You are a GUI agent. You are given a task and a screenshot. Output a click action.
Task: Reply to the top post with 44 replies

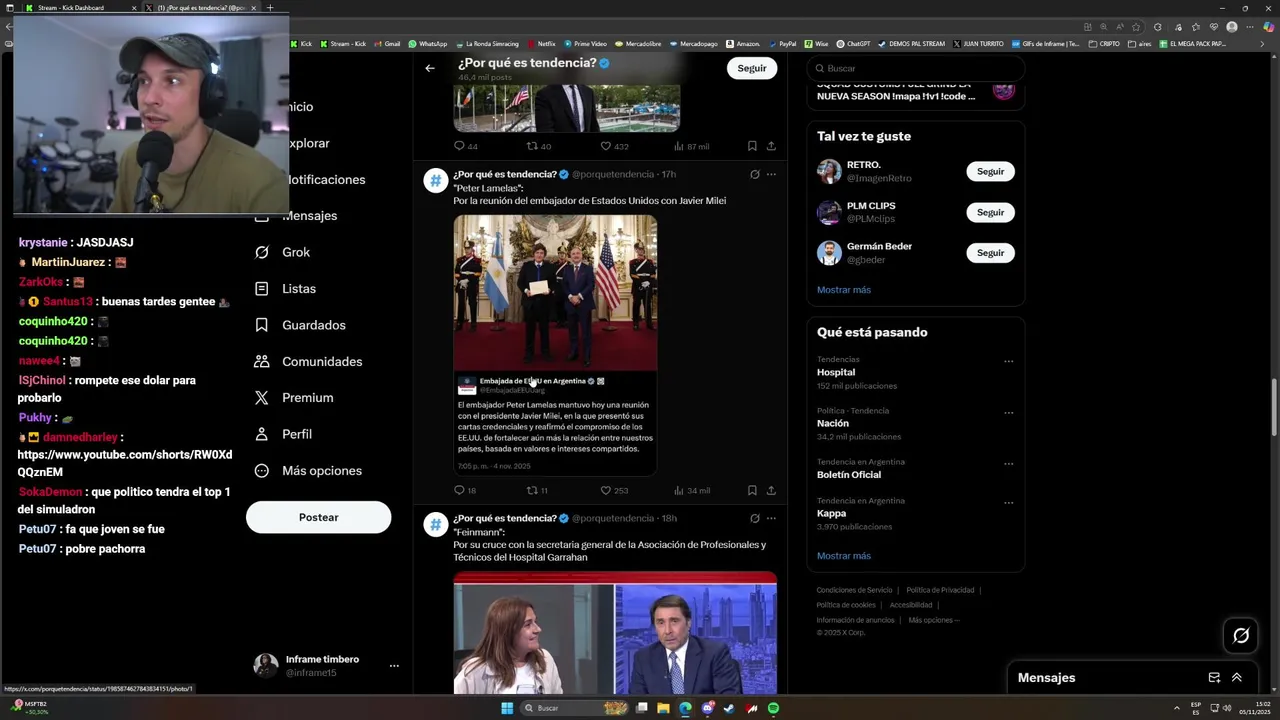459,146
